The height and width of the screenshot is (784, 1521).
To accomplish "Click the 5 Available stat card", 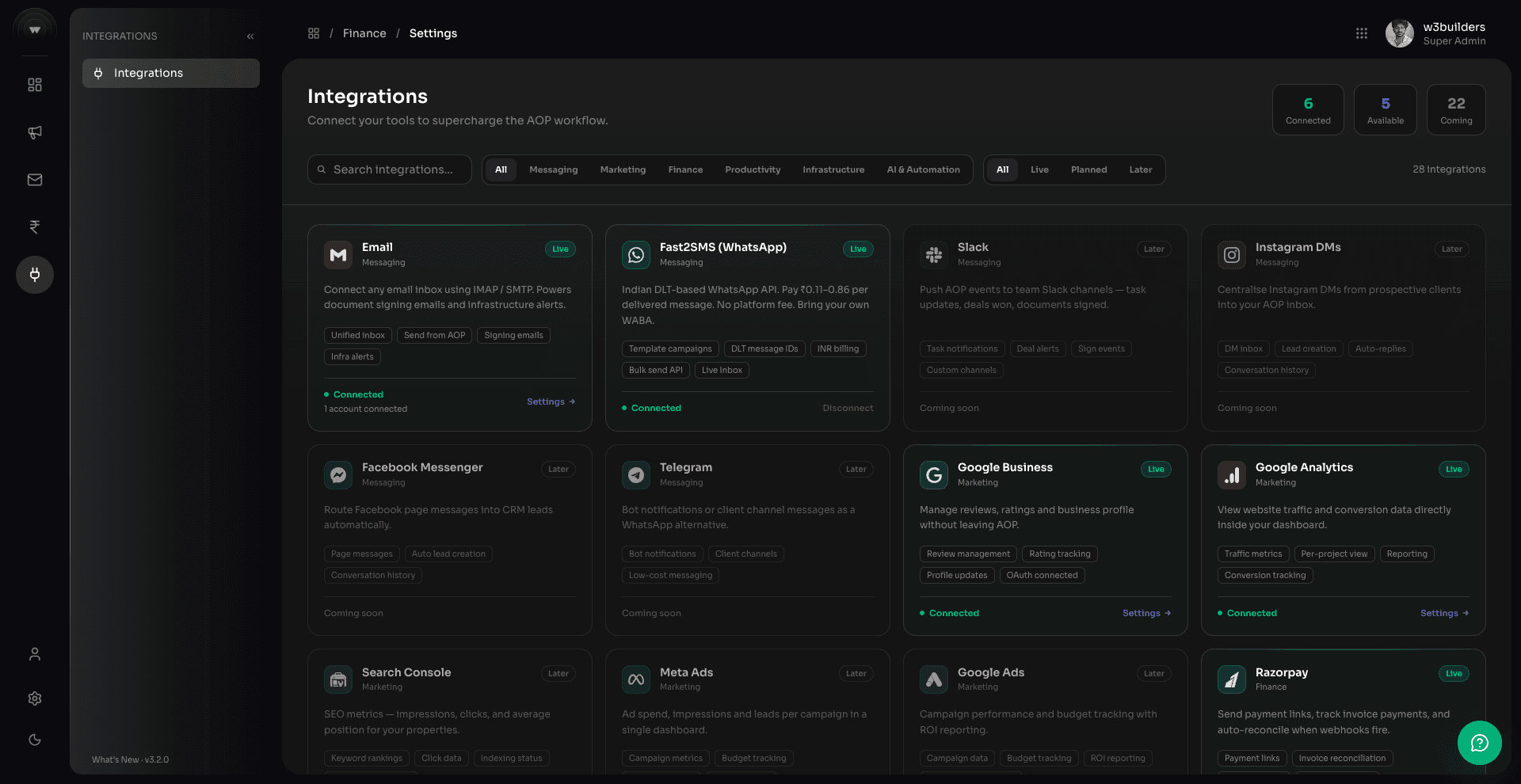I will [1385, 110].
